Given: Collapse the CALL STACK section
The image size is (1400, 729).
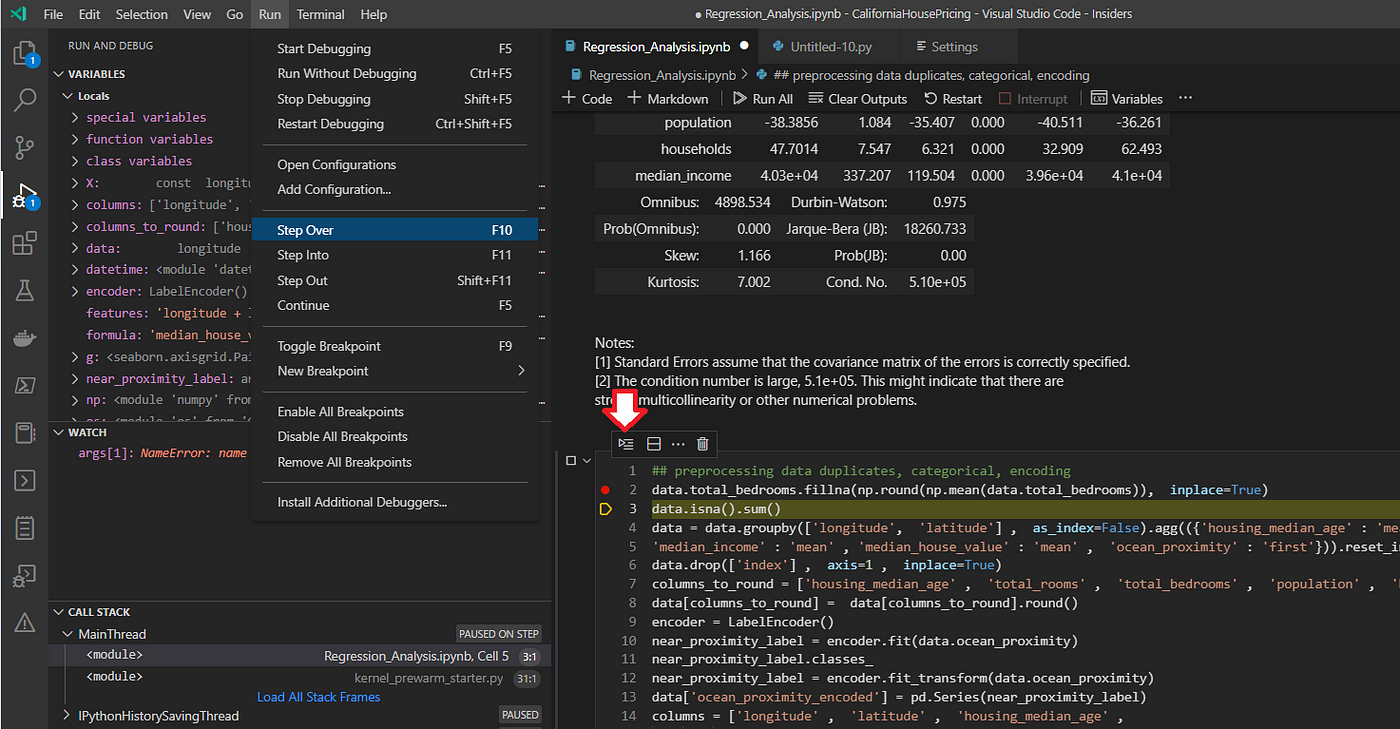Looking at the screenshot, I should point(59,612).
